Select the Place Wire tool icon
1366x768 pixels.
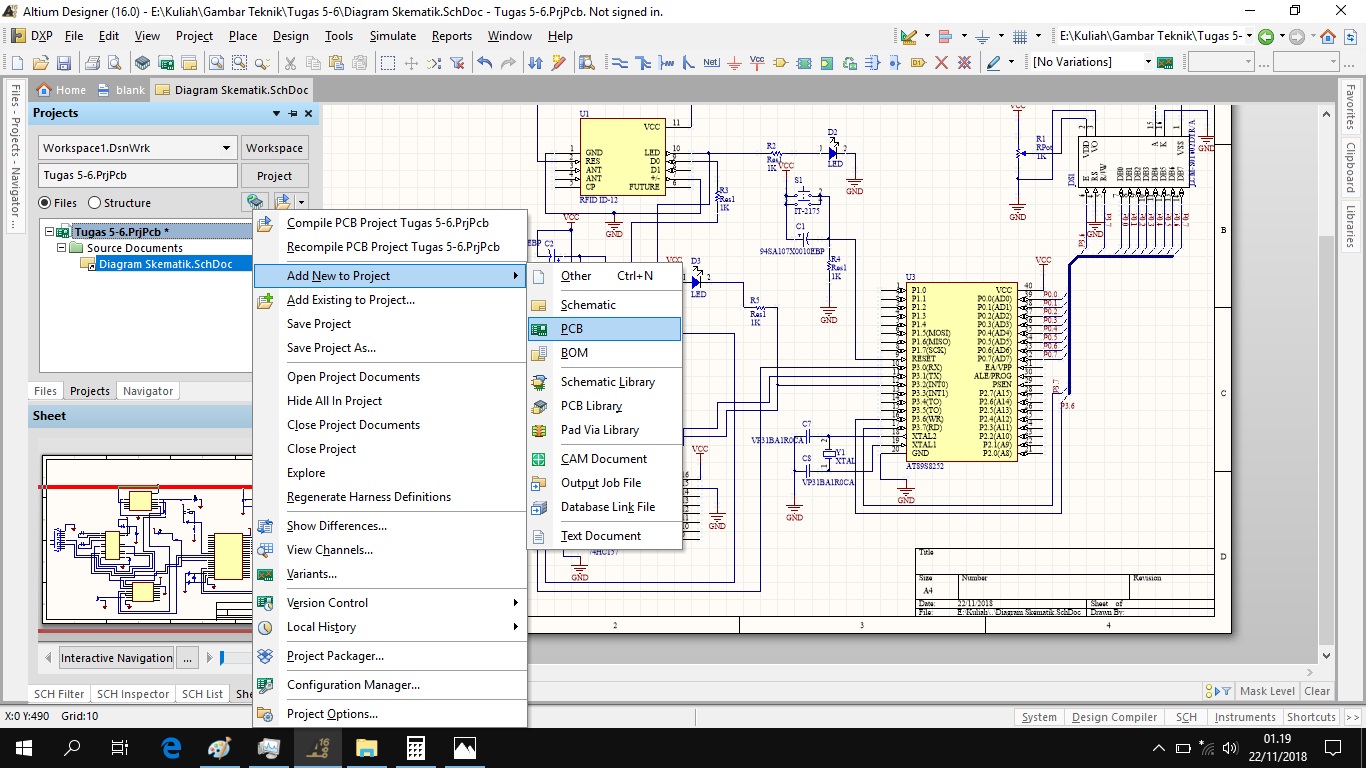click(x=620, y=62)
